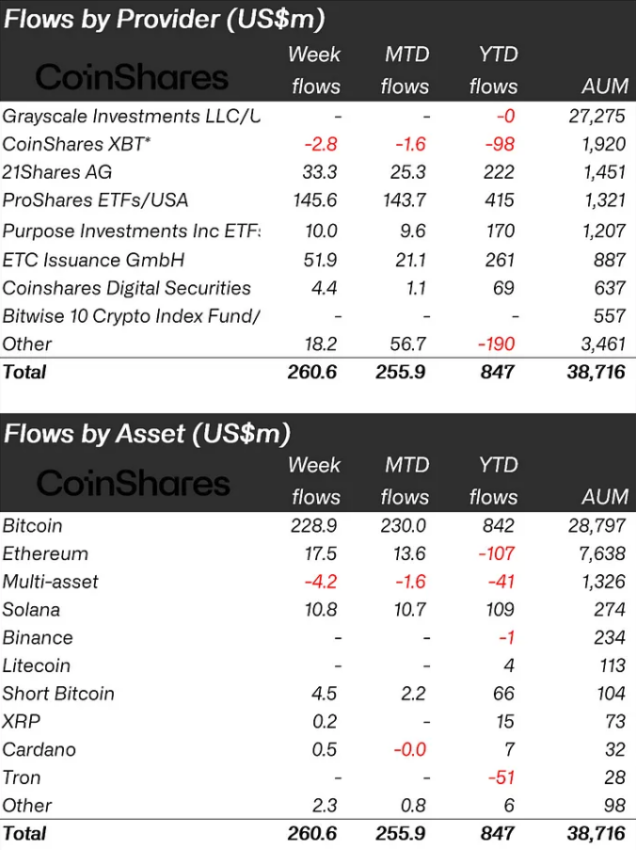Select the Grayscale Investments row label
Screen dimensions: 636x850
pos(131,116)
